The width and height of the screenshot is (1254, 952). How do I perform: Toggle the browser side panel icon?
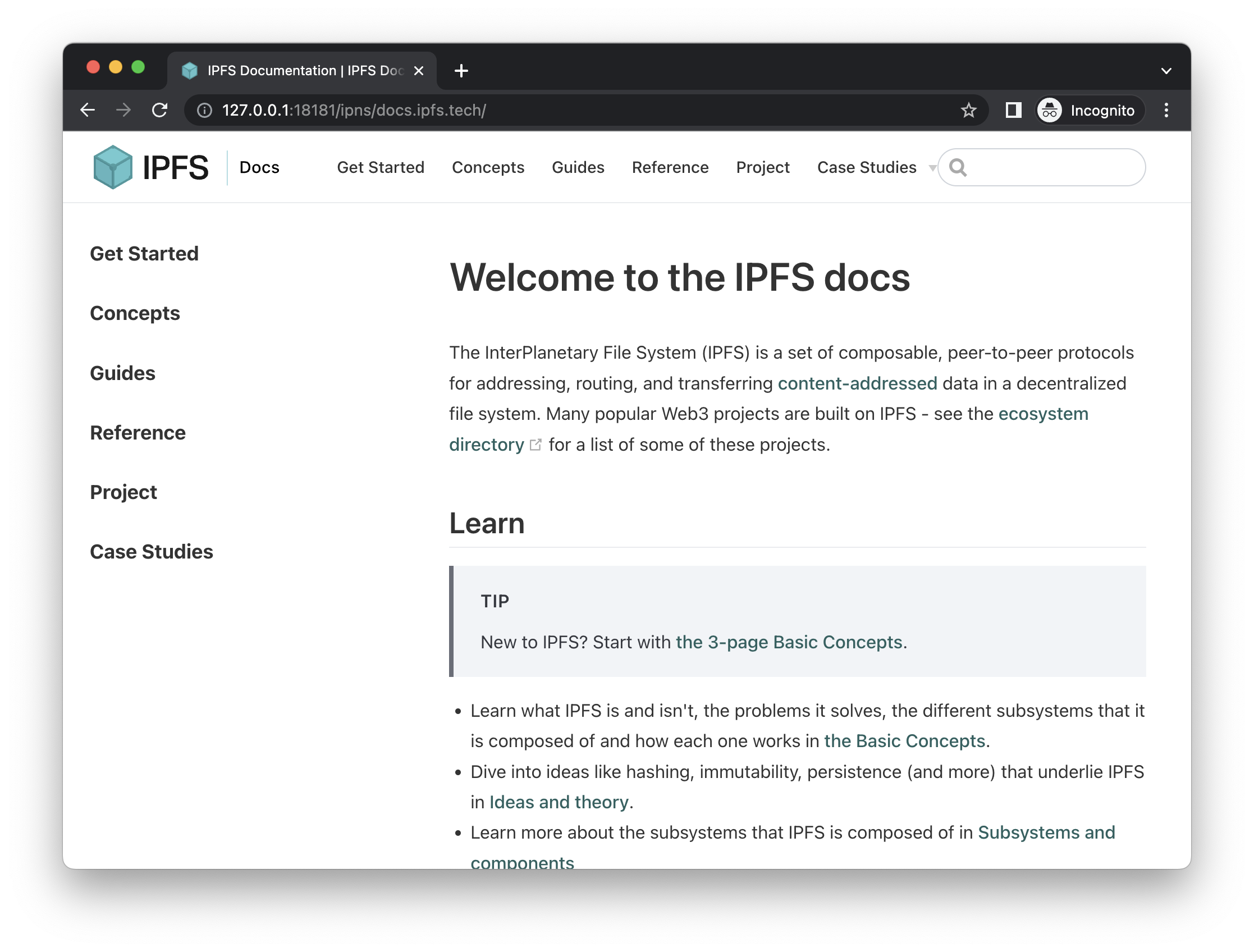[x=1013, y=110]
